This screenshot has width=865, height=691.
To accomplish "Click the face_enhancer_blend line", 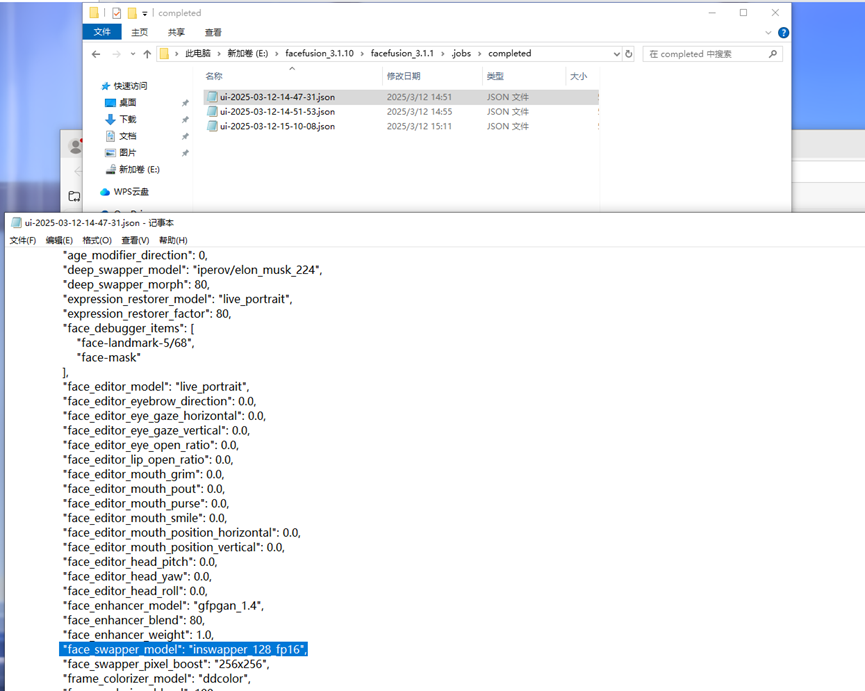I will pyautogui.click(x=134, y=620).
